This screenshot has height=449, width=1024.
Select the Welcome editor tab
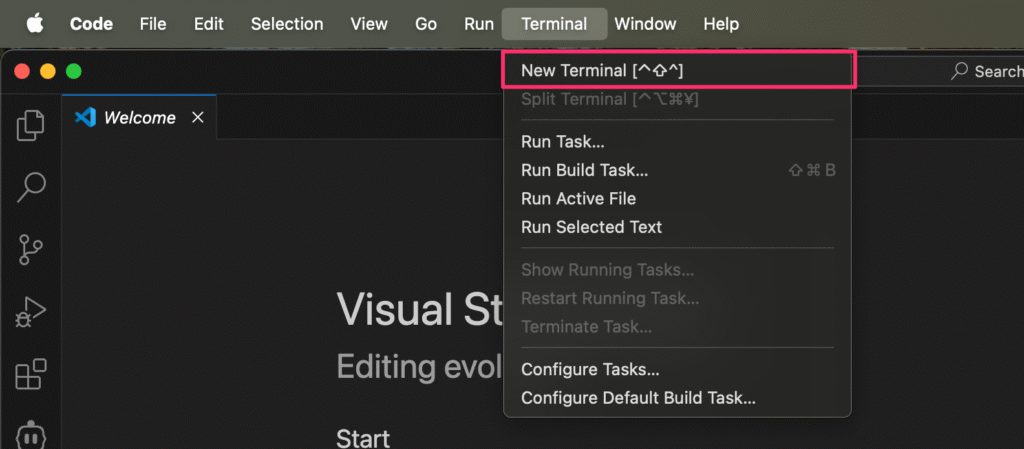pyautogui.click(x=139, y=117)
